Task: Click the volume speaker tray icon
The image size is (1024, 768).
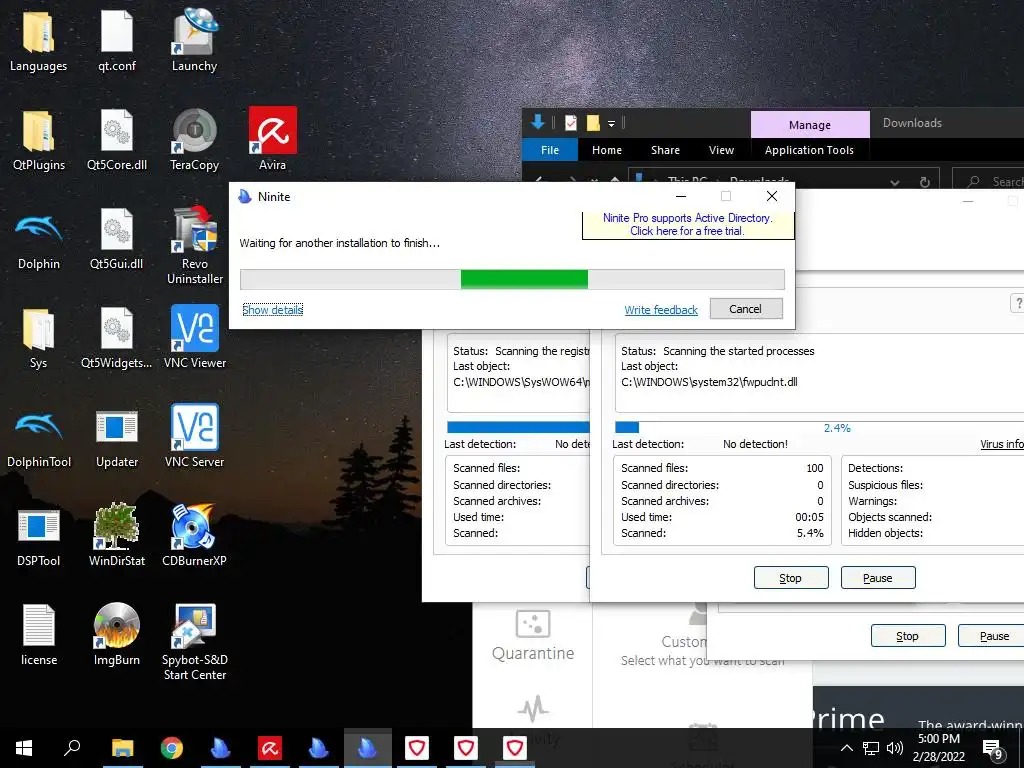Action: click(895, 748)
